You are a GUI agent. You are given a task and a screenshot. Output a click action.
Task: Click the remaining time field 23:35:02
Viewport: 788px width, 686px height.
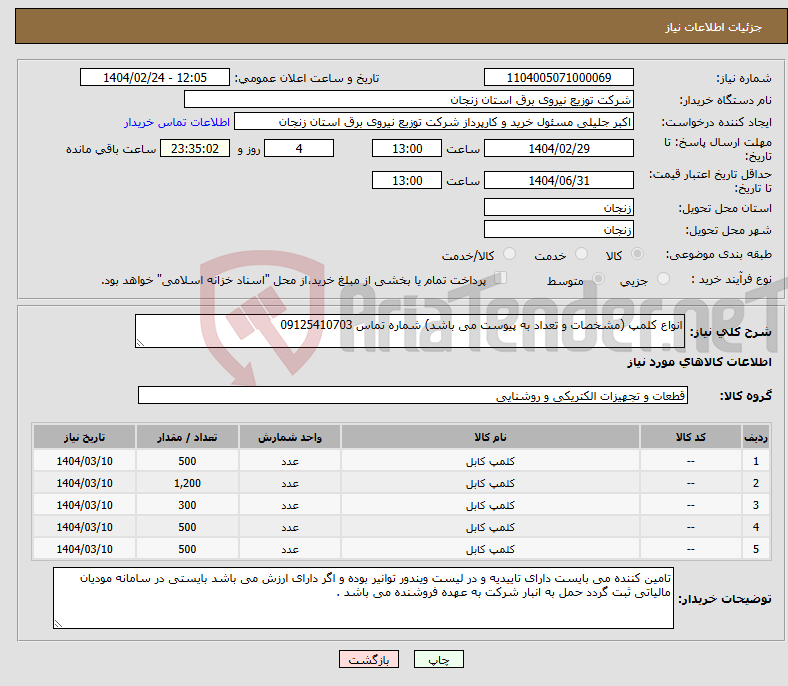point(195,148)
